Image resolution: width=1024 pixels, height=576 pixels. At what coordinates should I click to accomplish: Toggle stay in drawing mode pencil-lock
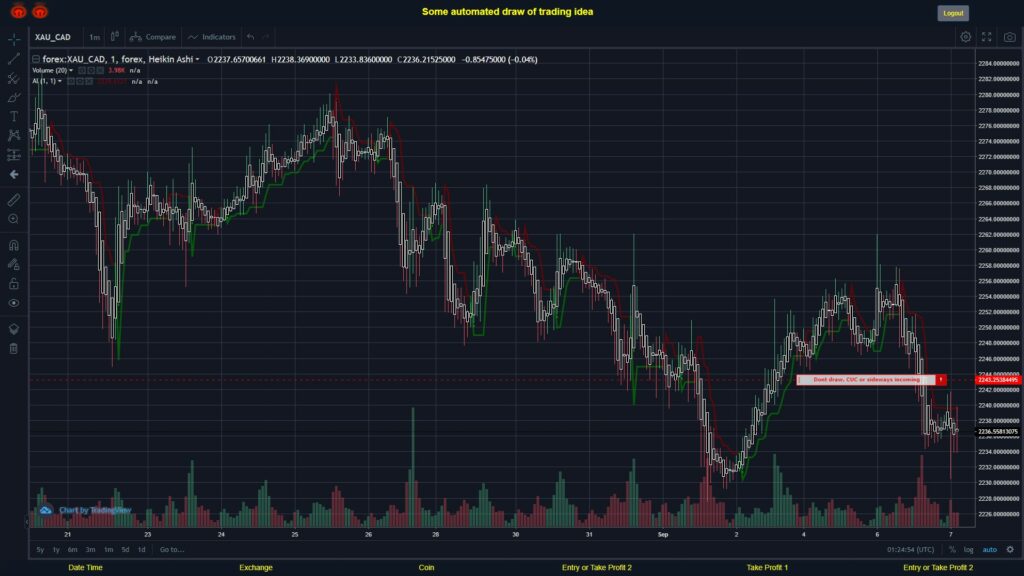click(x=14, y=264)
